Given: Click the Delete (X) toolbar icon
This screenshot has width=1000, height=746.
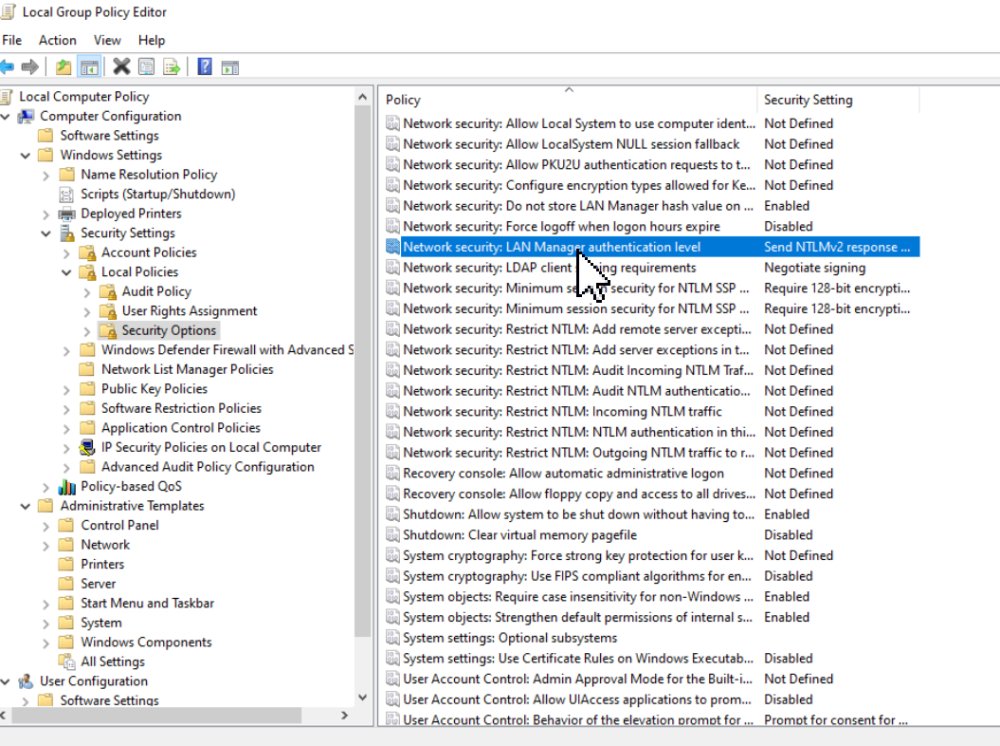Looking at the screenshot, I should (x=121, y=66).
